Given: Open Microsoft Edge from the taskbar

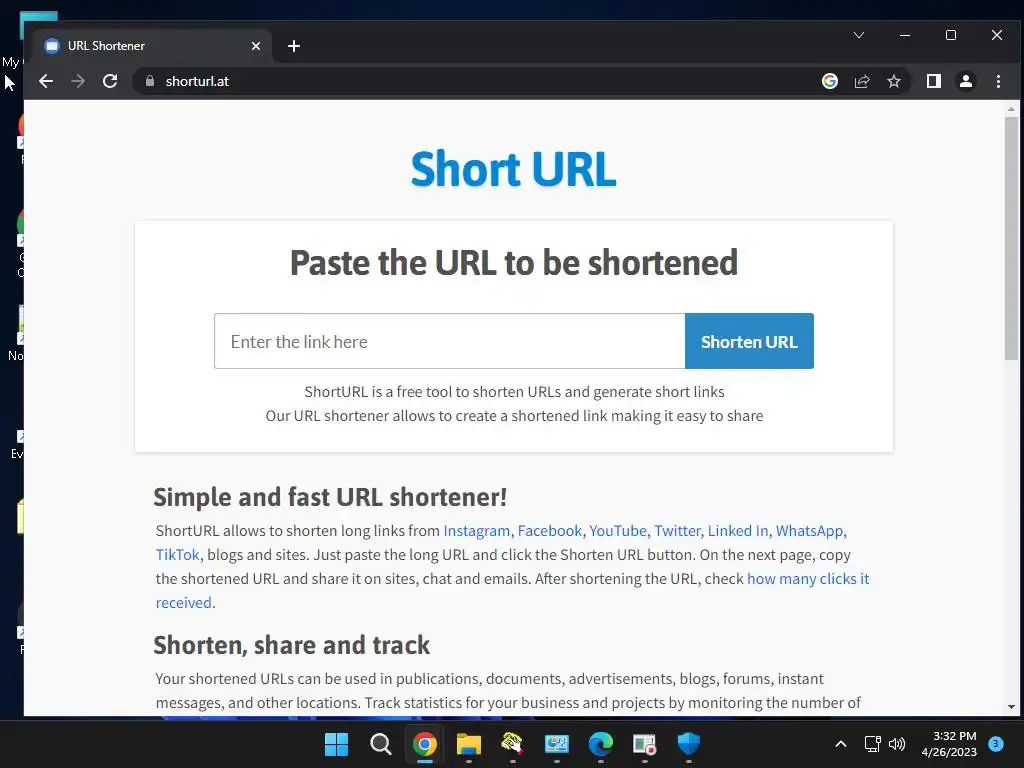Looking at the screenshot, I should click(x=600, y=744).
